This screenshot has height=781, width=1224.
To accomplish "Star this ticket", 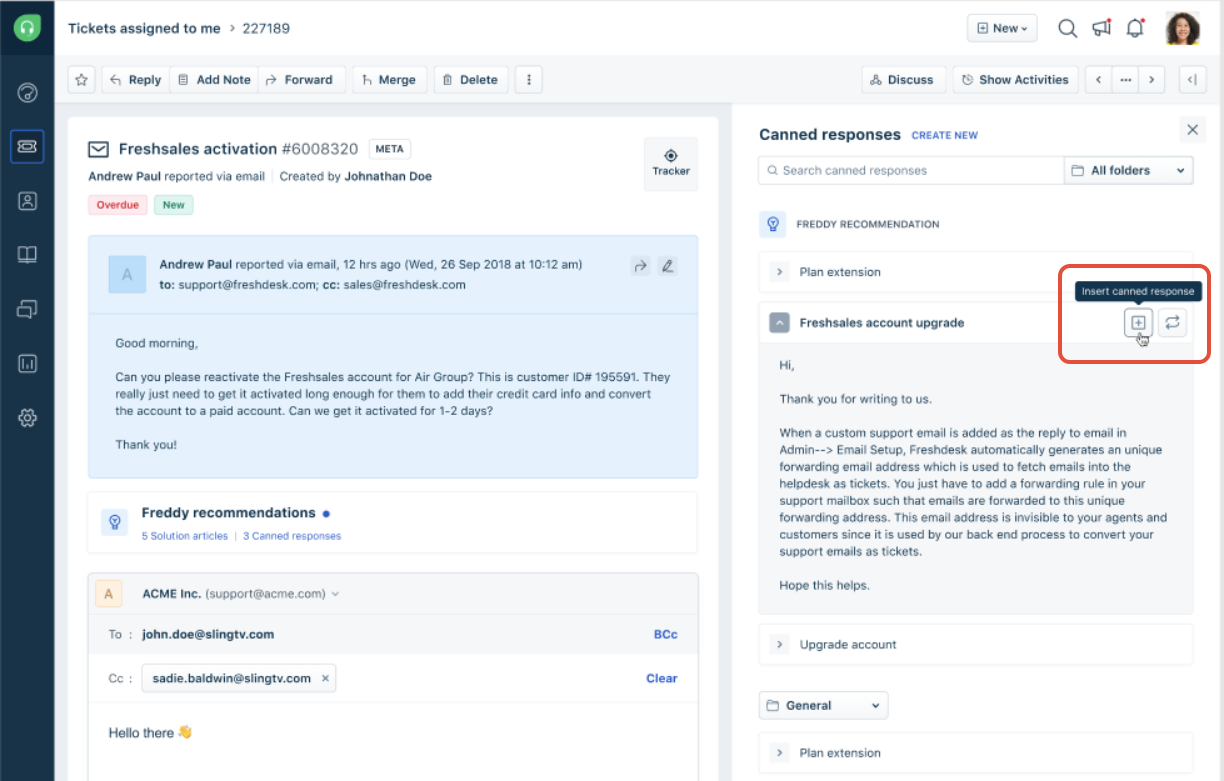I will pos(82,80).
